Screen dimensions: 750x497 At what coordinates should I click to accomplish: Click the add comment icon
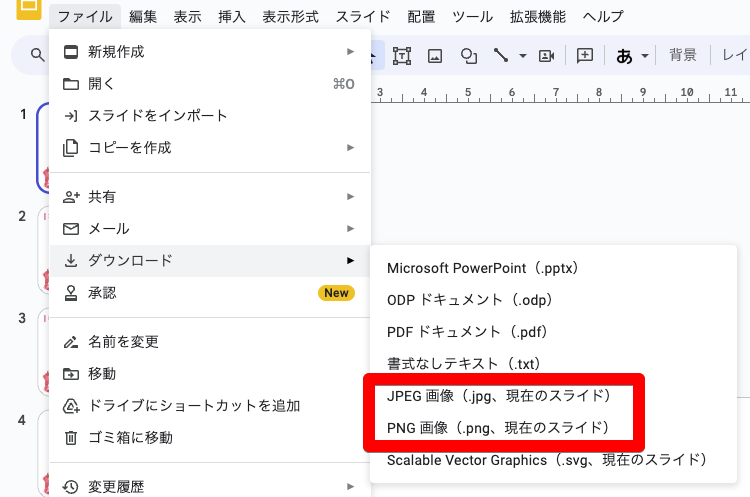(x=586, y=56)
